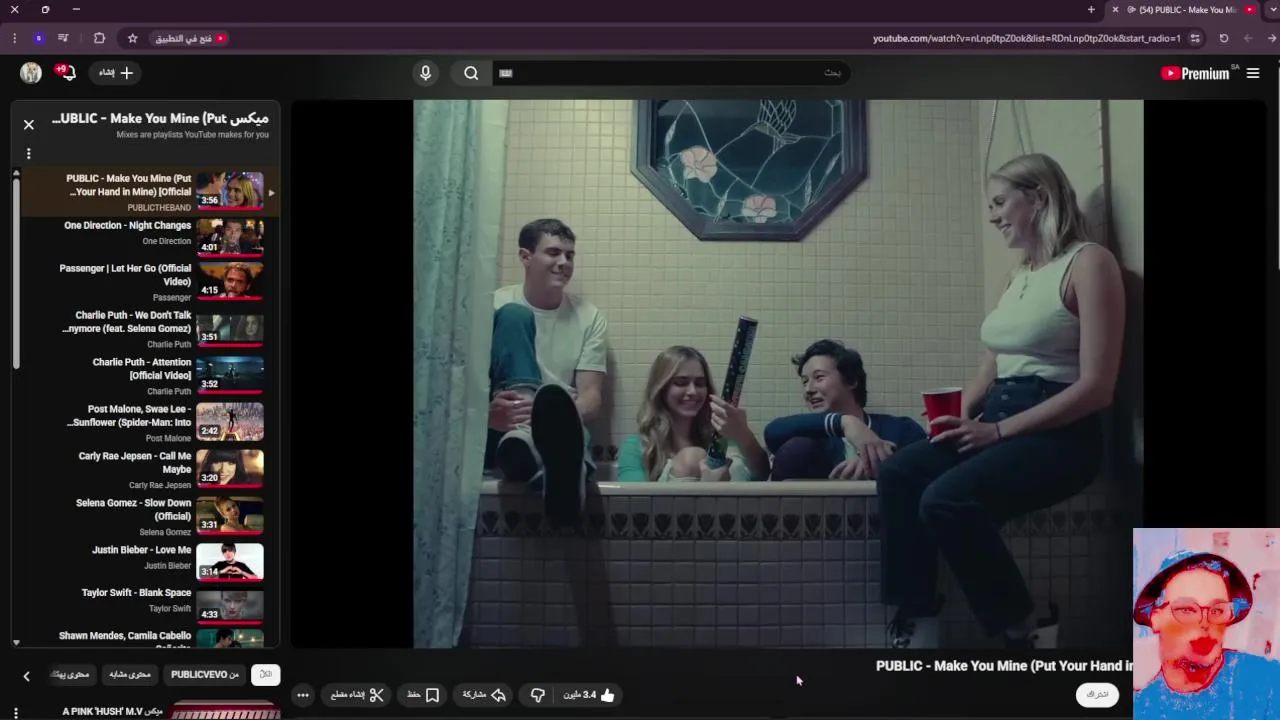Screen dimensions: 1280x720
Task: Start voice search with the microphone
Action: [425, 73]
